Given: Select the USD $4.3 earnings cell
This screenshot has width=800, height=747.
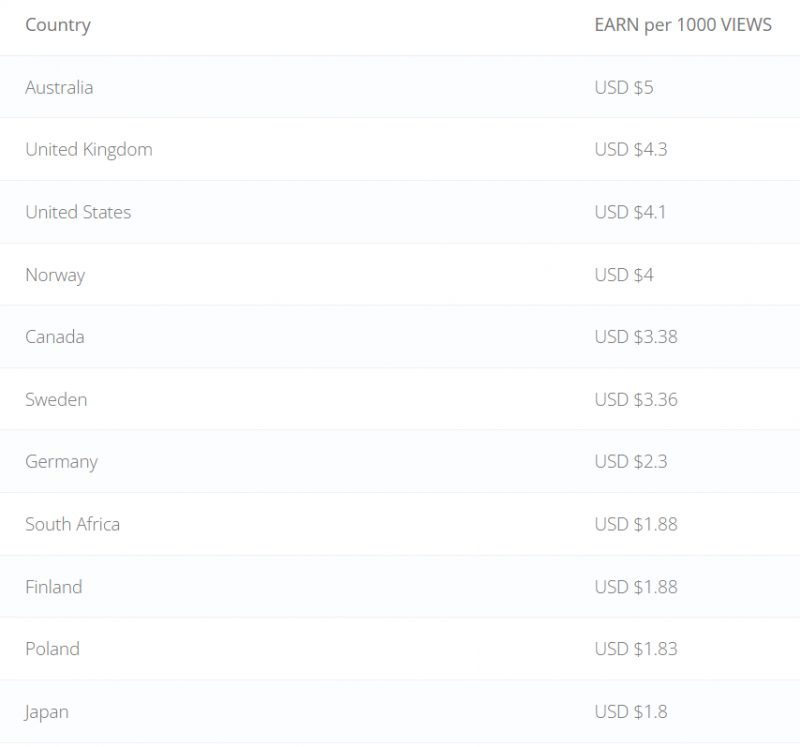Looking at the screenshot, I should click(631, 149).
